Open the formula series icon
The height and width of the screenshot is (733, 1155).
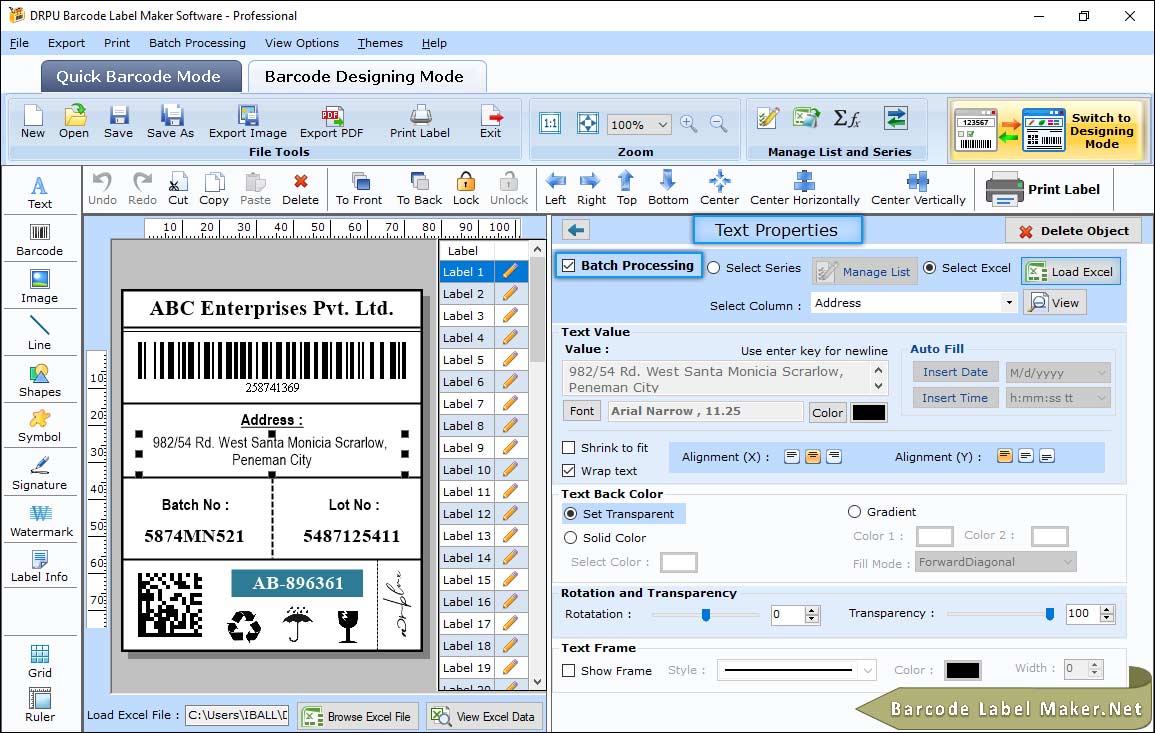[x=847, y=118]
